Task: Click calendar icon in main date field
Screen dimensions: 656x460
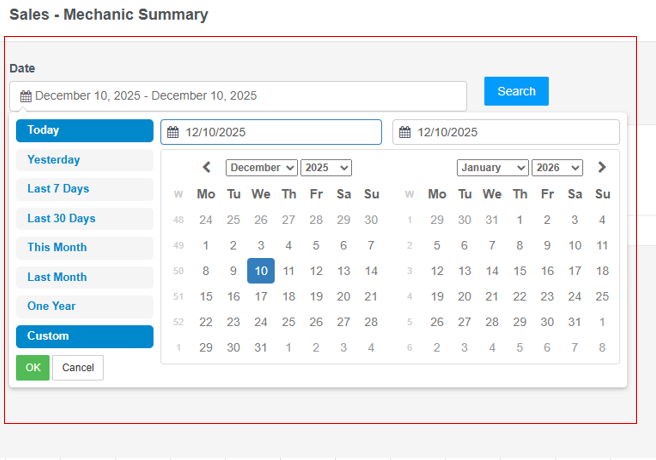Action: point(26,96)
